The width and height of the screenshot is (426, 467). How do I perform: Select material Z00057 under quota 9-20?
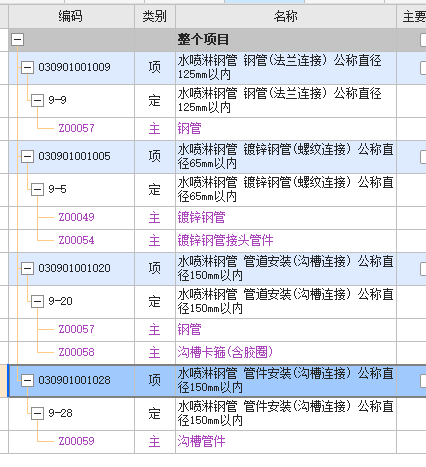tap(76, 329)
